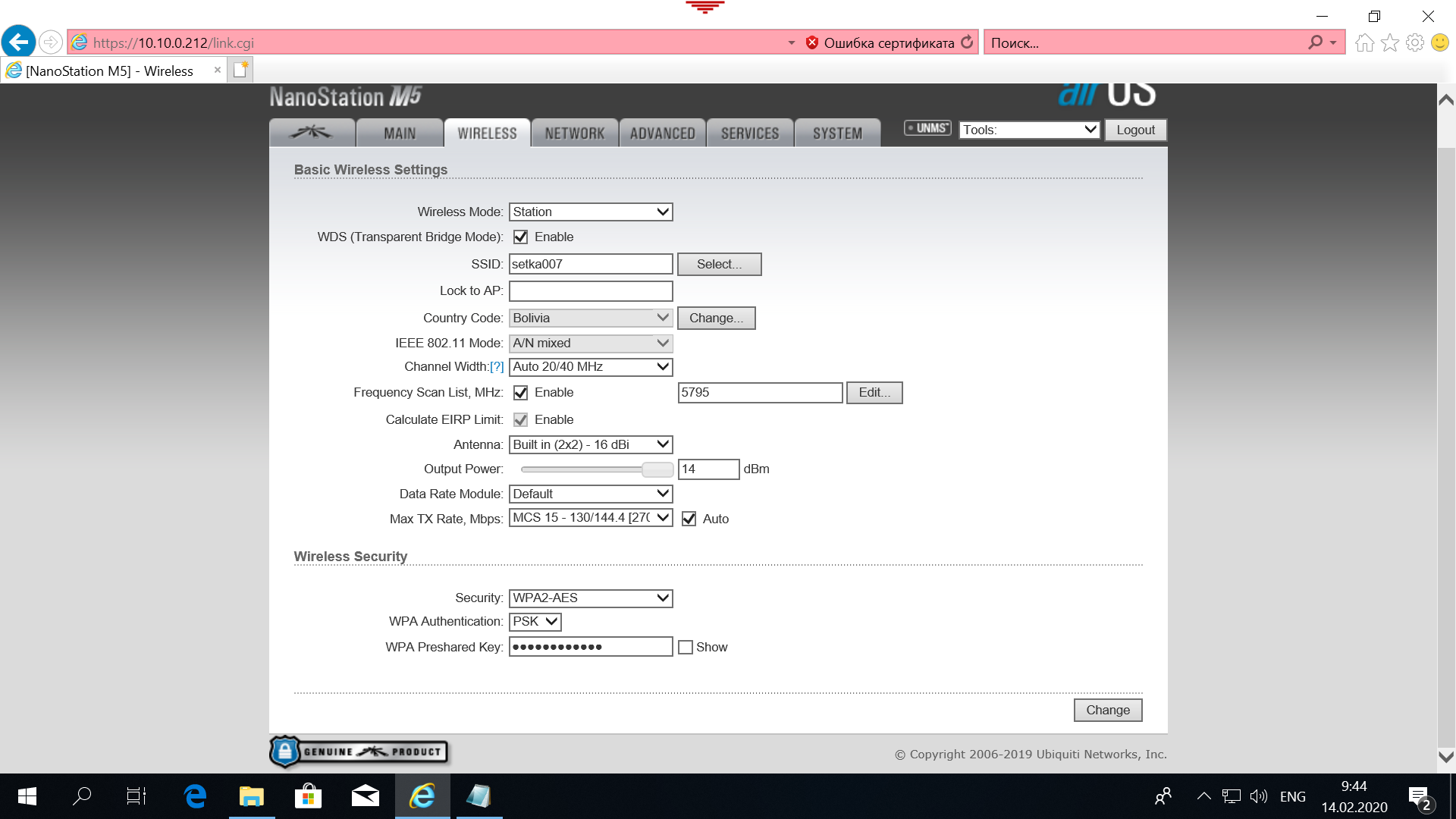Switch to the MAIN tab
This screenshot has width=1456, height=819.
(400, 133)
